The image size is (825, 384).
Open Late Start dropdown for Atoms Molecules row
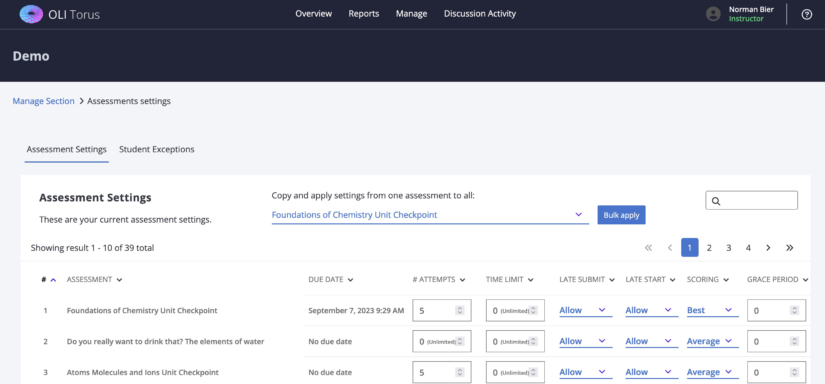pyautogui.click(x=651, y=372)
